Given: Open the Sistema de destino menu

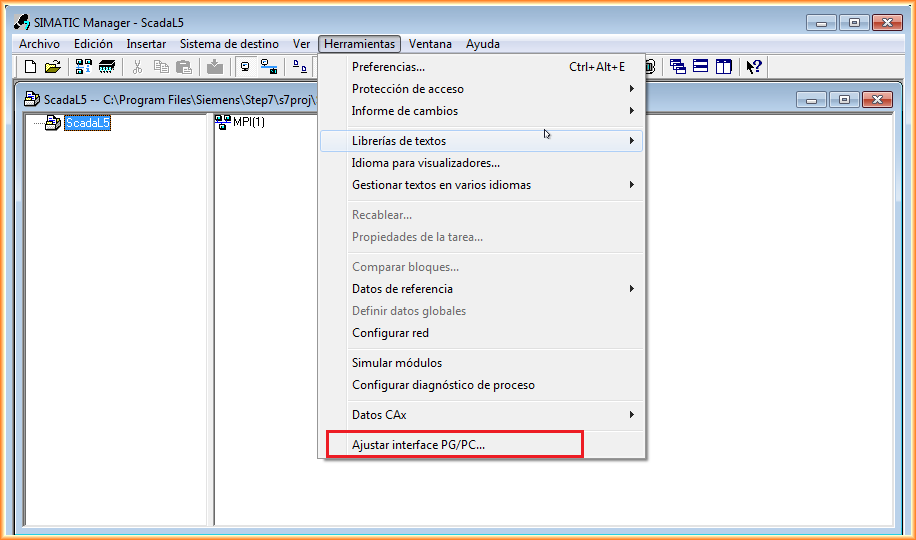Looking at the screenshot, I should pos(229,44).
